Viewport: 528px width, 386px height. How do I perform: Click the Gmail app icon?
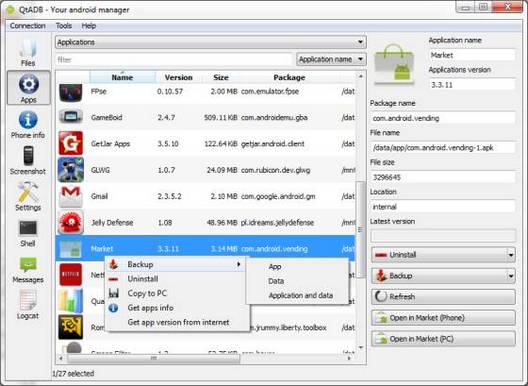click(x=70, y=196)
